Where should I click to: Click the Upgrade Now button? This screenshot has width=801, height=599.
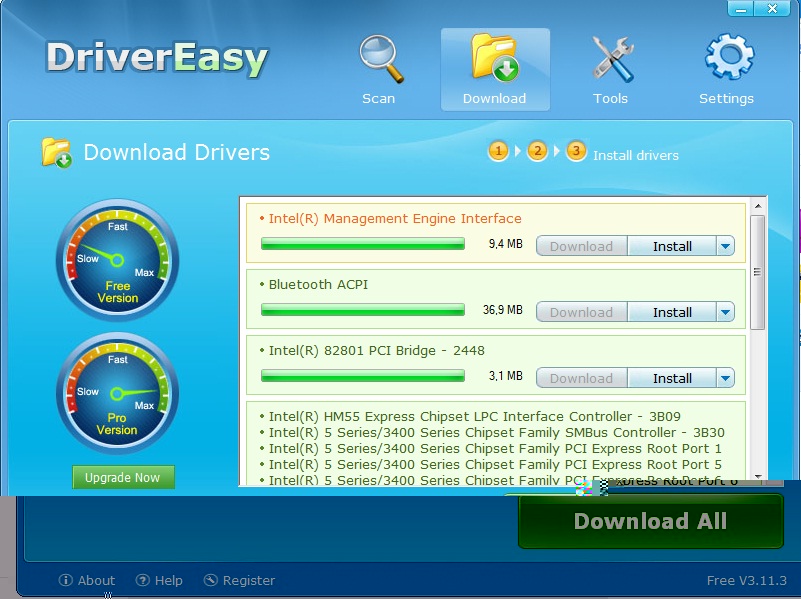pyautogui.click(x=123, y=477)
